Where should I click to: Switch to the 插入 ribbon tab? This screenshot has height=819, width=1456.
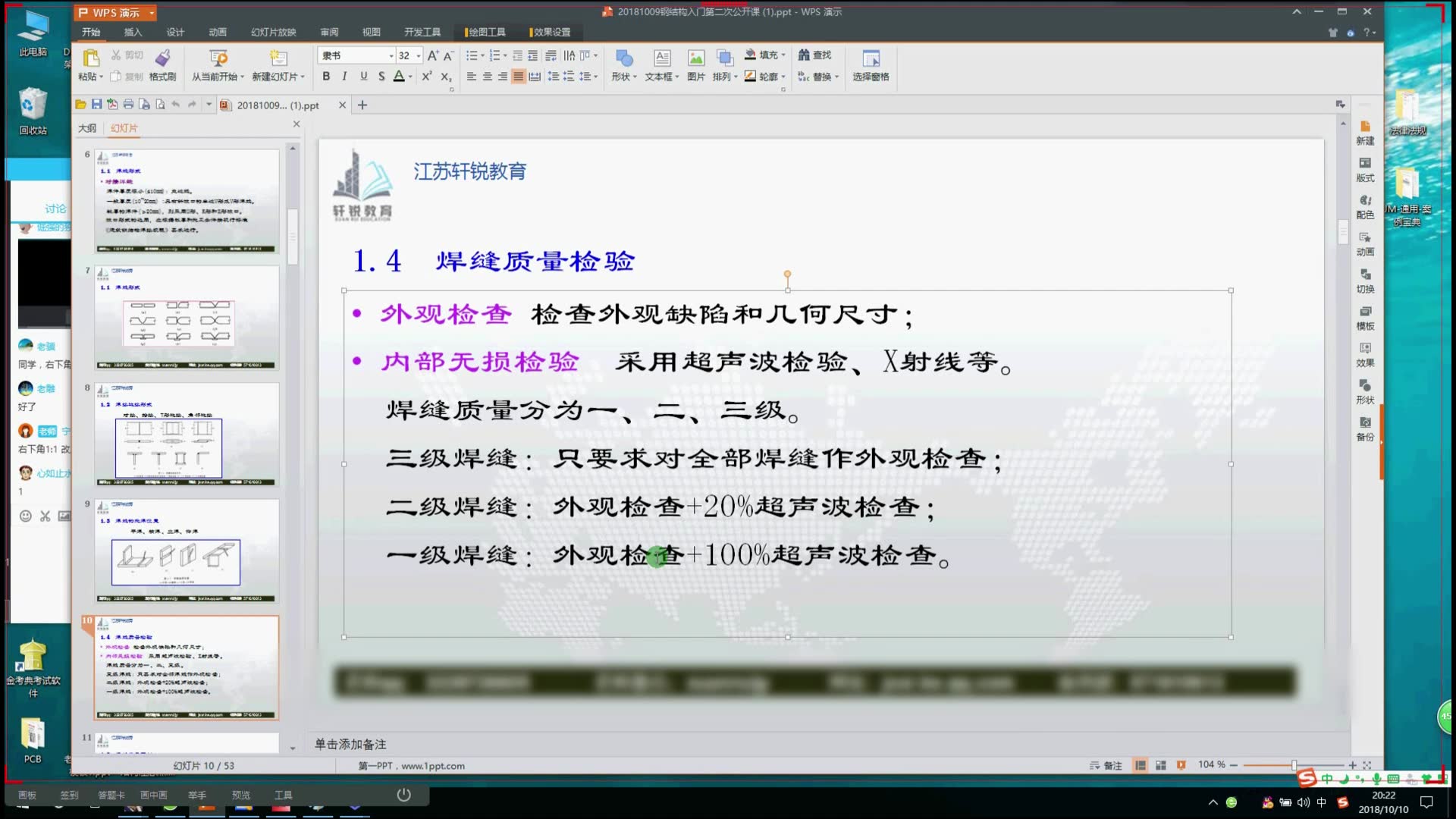click(132, 33)
